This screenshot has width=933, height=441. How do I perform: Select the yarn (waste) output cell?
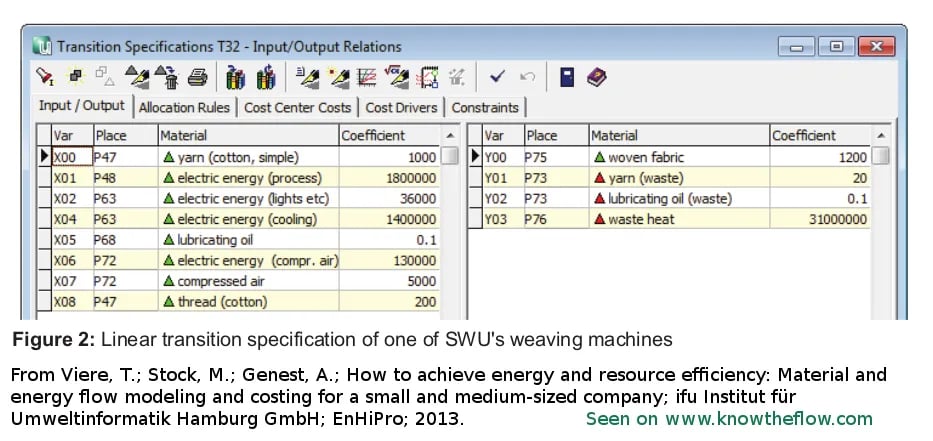click(680, 177)
